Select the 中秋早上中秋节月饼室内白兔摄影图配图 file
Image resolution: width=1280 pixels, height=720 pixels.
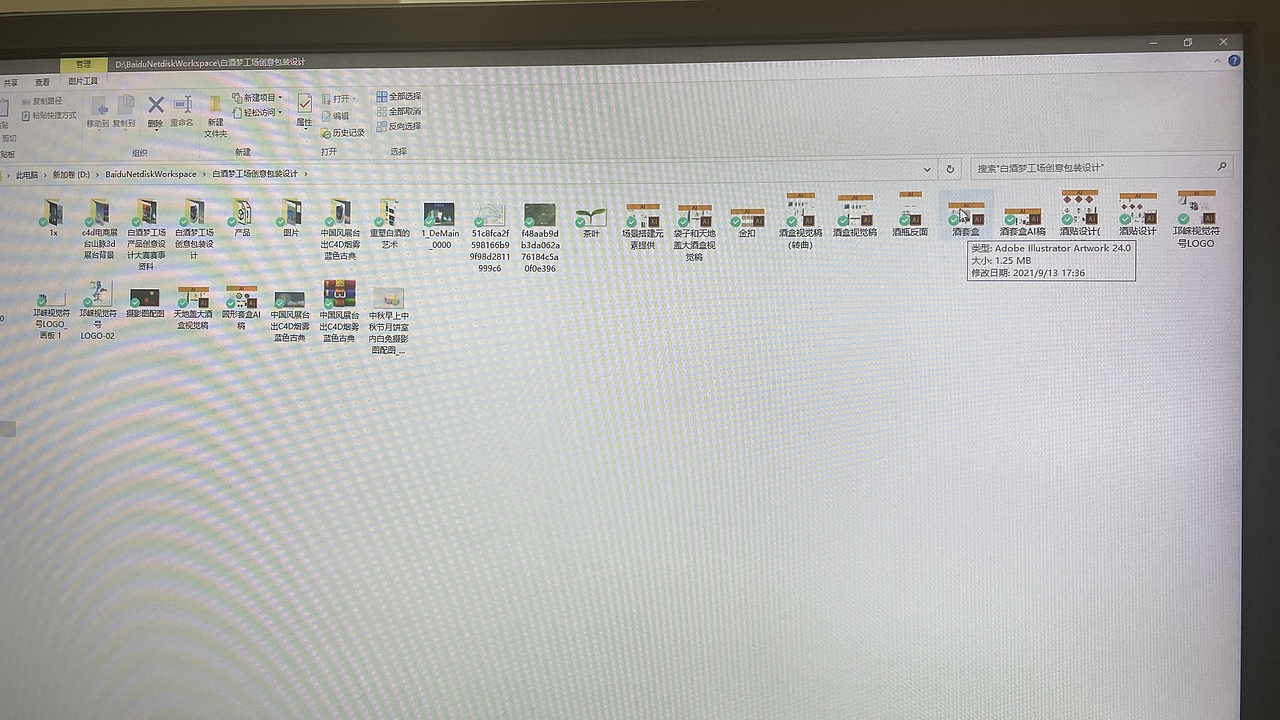(388, 321)
